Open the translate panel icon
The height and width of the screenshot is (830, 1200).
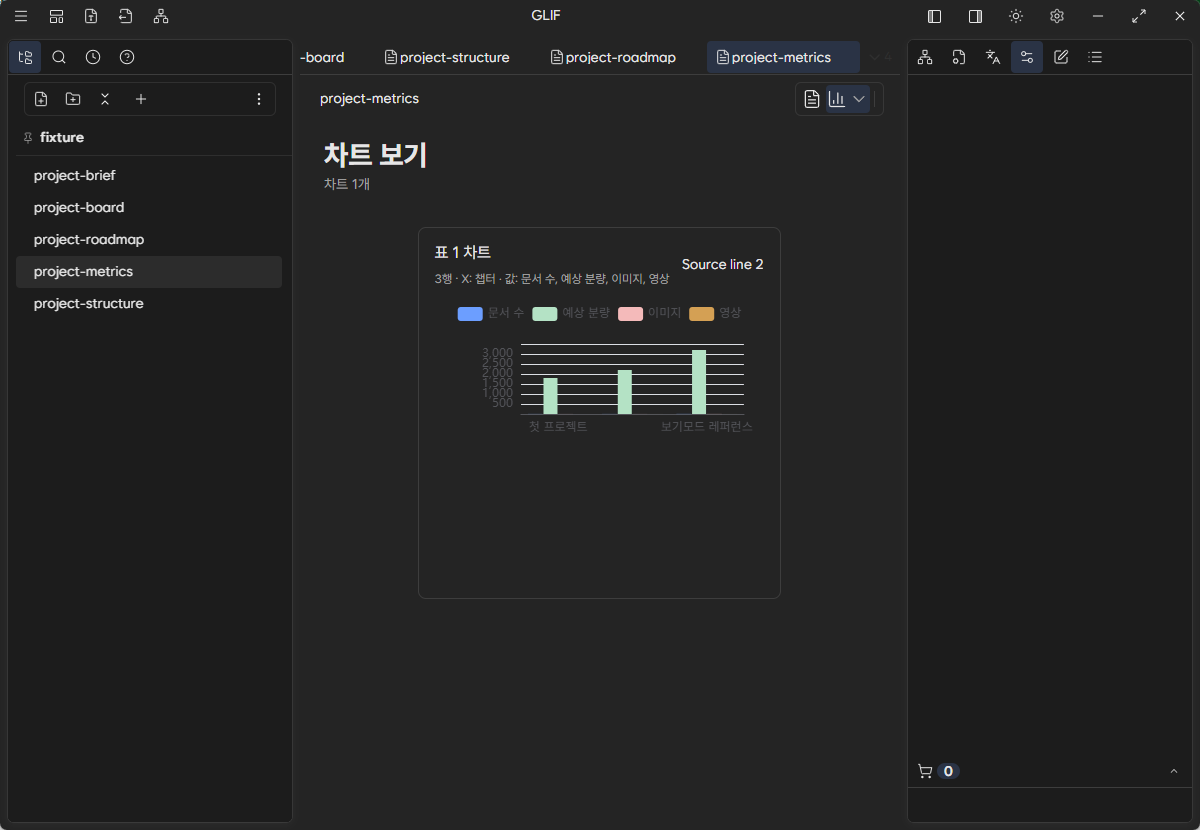pyautogui.click(x=993, y=57)
